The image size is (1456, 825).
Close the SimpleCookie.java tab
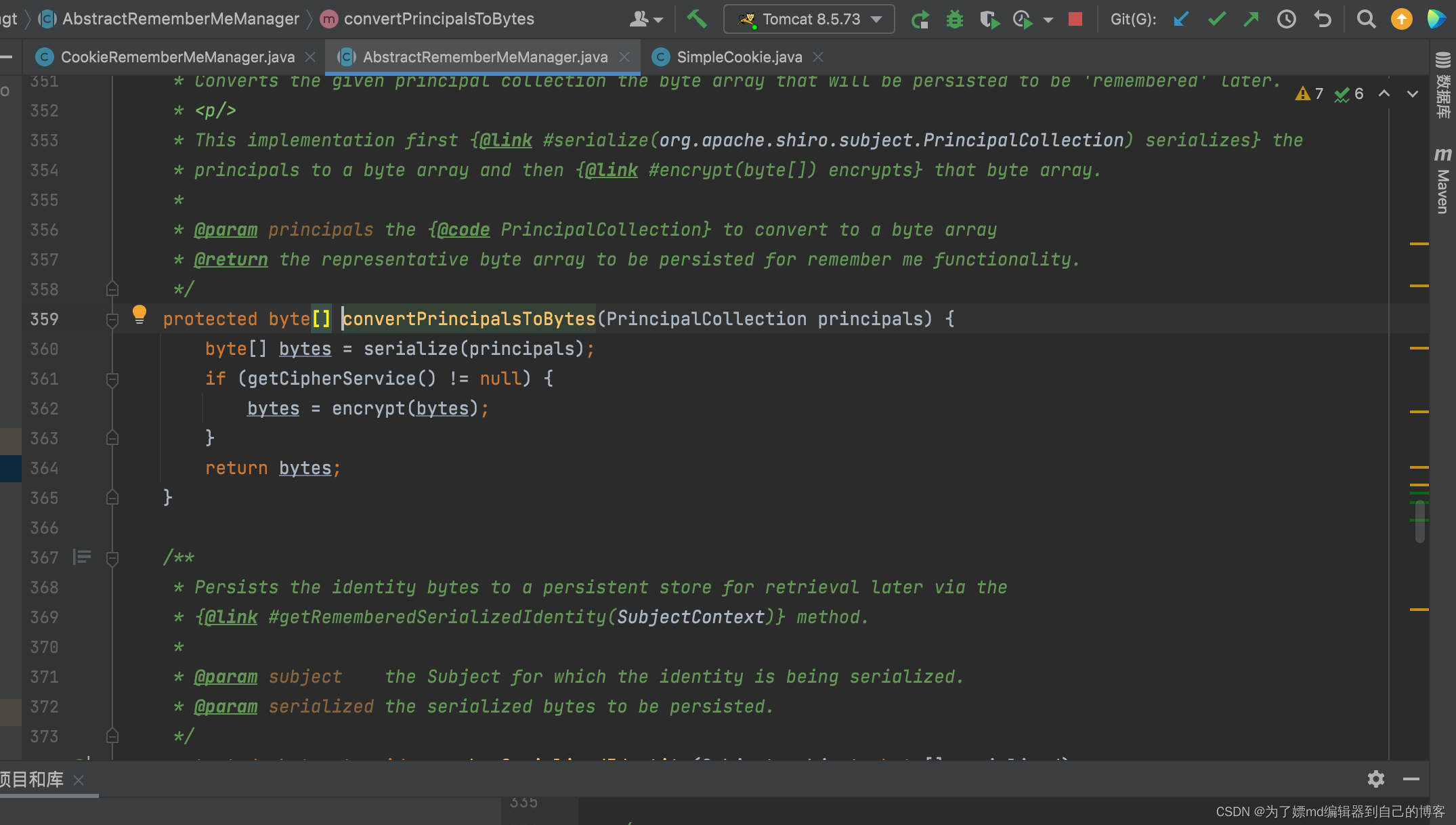click(x=818, y=57)
